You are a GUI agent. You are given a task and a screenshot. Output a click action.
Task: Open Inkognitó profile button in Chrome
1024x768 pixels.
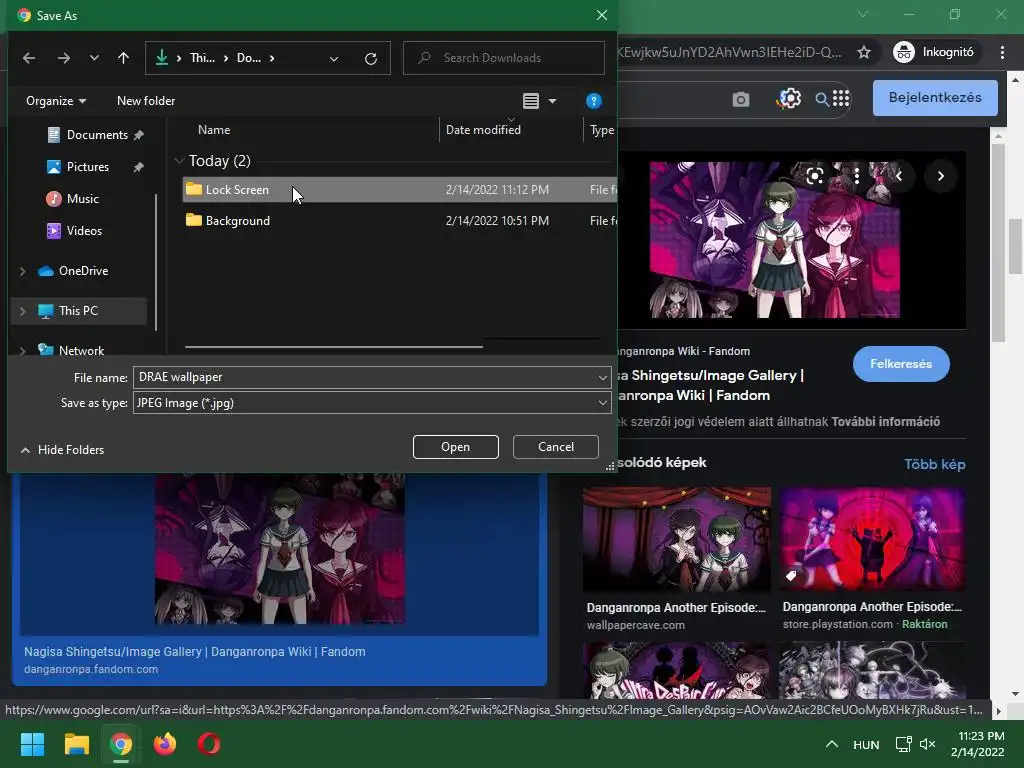[x=934, y=52]
